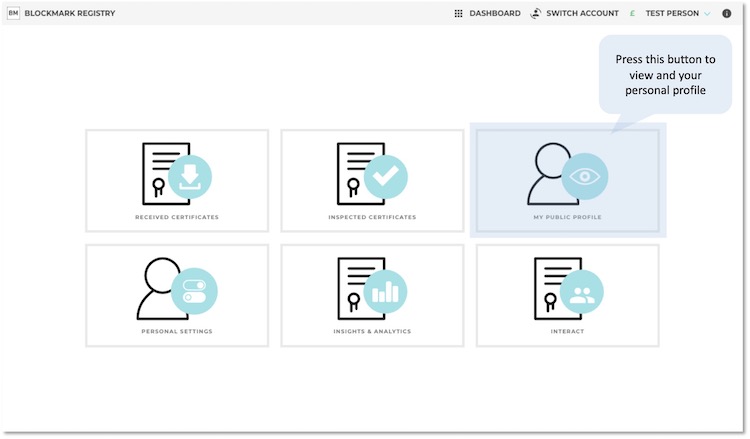
Task: Open the Personal Settings tile
Action: (x=177, y=295)
